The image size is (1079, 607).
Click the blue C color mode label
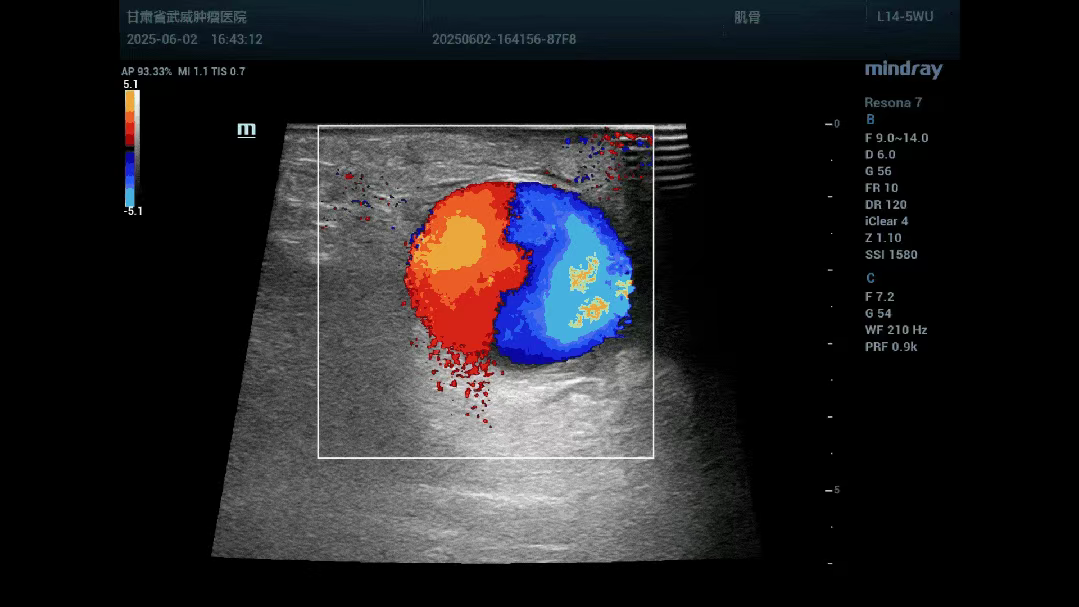pos(870,278)
